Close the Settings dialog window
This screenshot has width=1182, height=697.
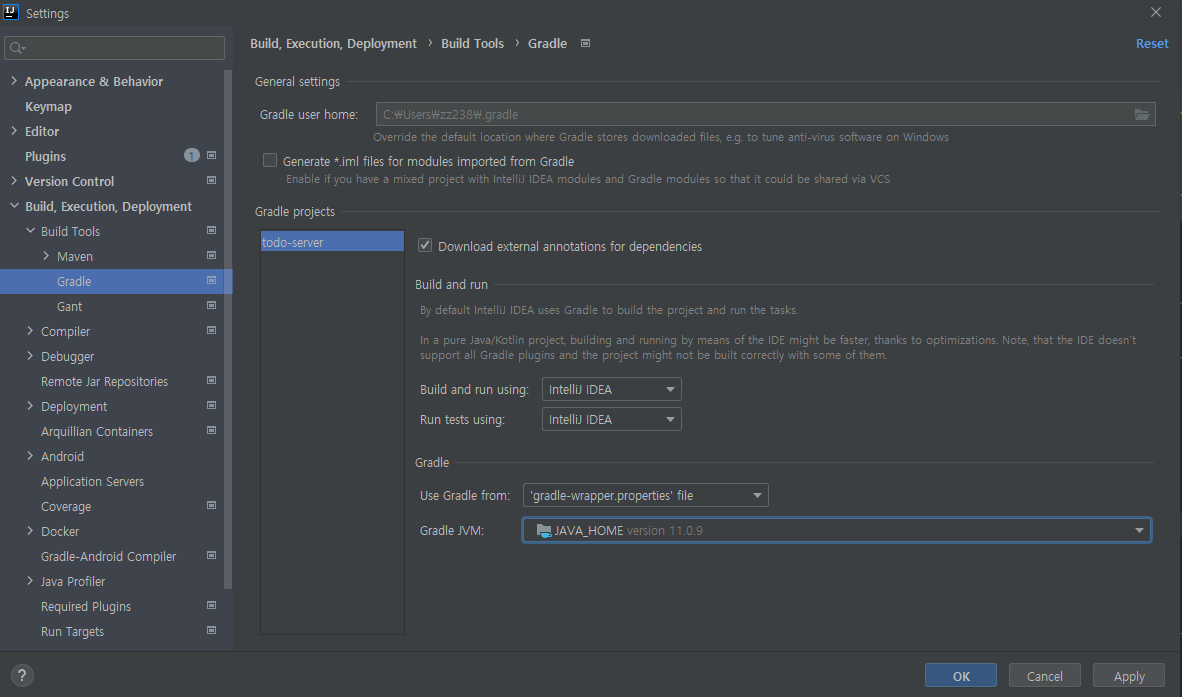[1156, 12]
